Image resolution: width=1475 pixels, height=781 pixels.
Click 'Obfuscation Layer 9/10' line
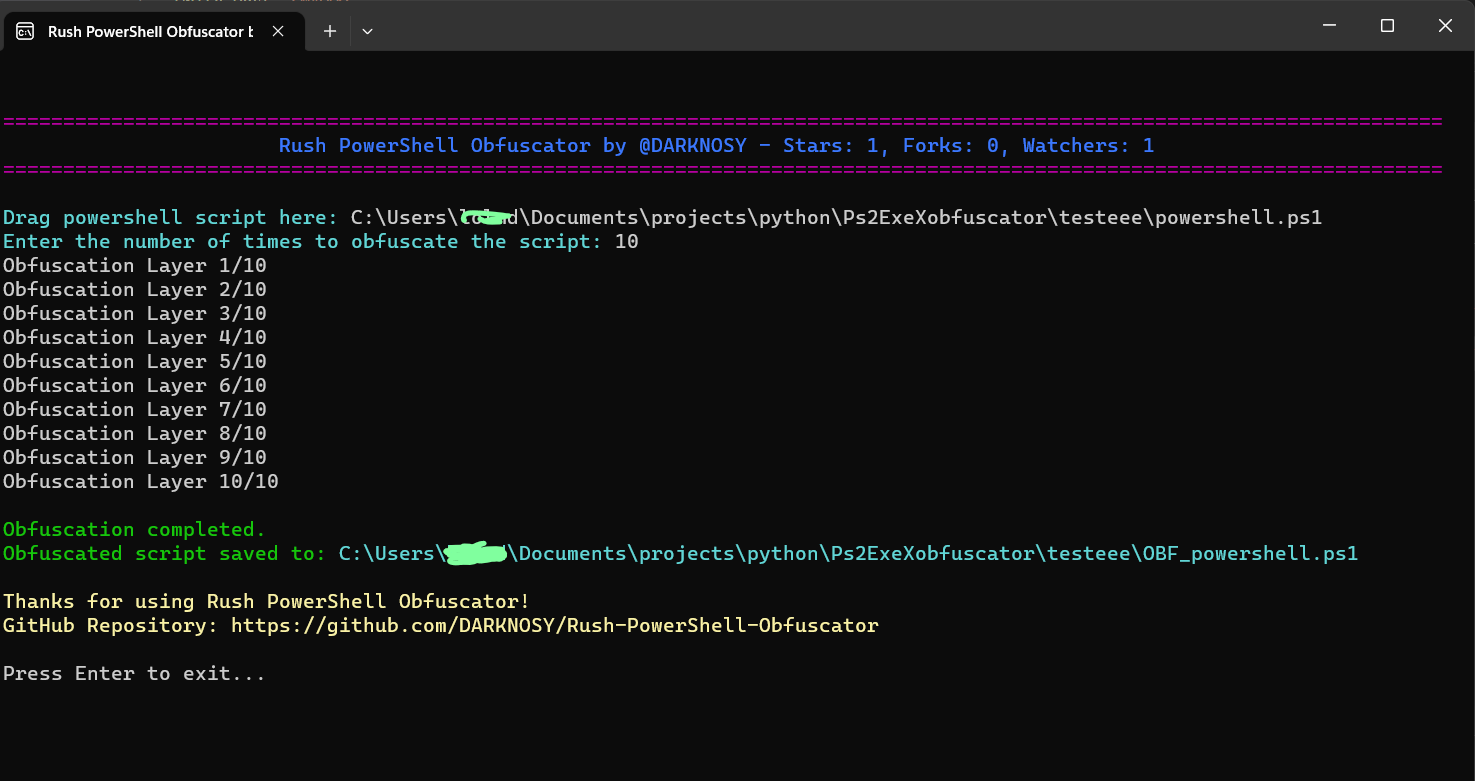(135, 458)
